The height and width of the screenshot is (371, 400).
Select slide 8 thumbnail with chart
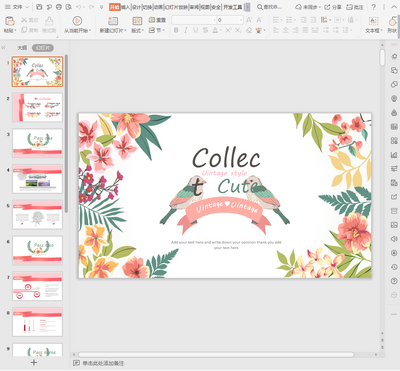point(37,322)
